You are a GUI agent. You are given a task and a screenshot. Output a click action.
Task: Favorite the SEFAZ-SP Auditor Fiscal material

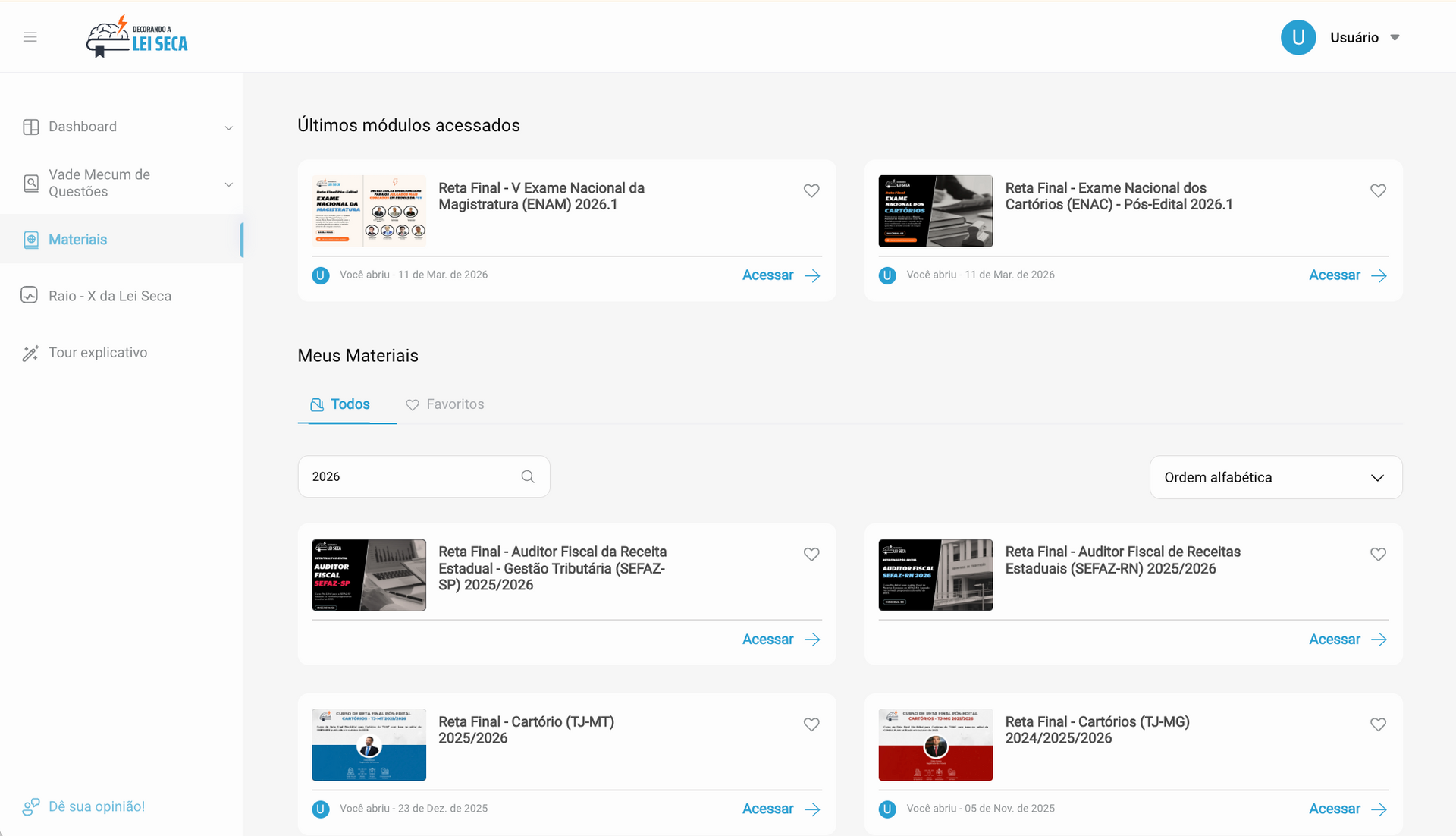tap(811, 555)
